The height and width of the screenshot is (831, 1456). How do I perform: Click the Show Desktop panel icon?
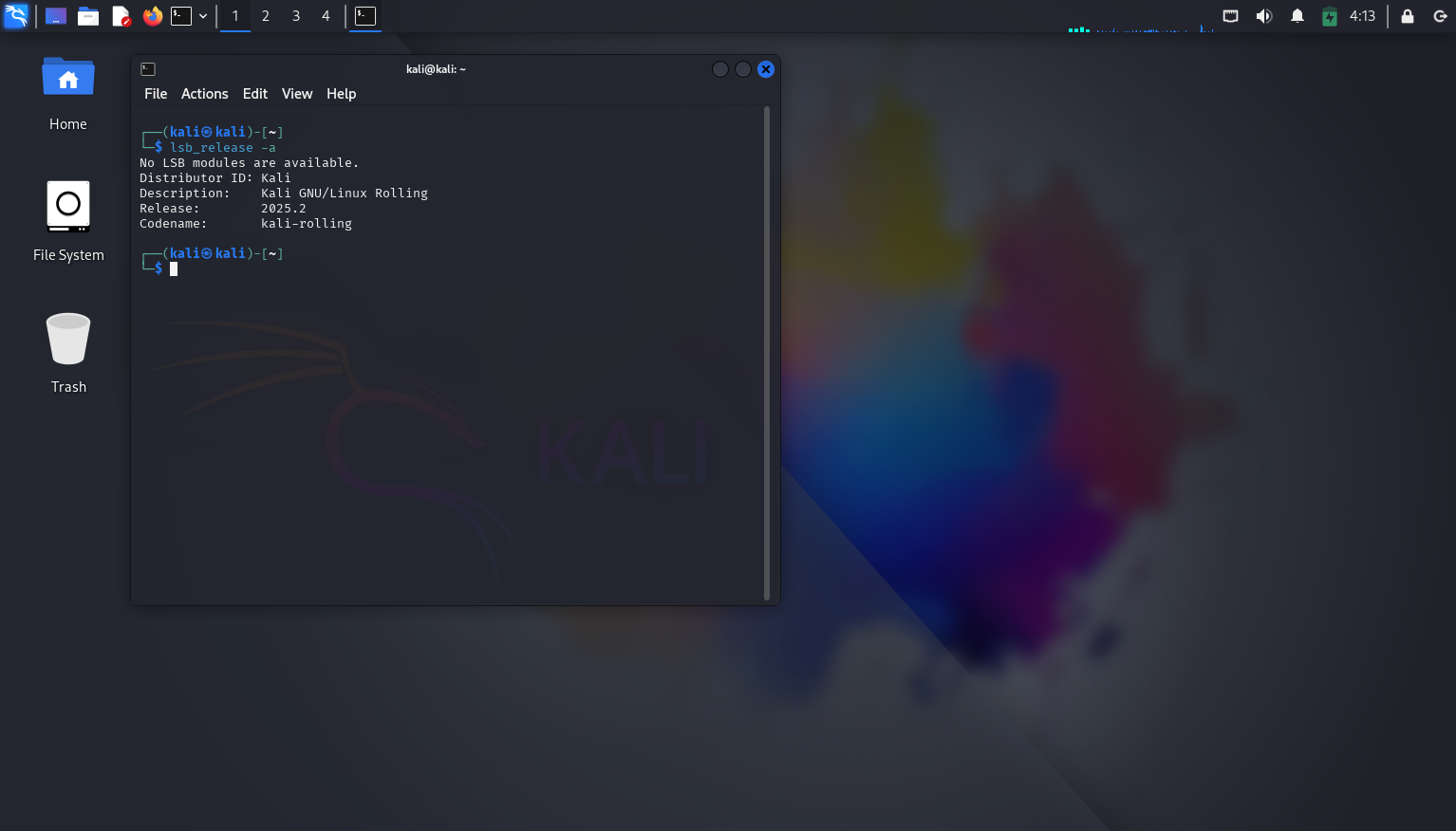pyautogui.click(x=56, y=16)
